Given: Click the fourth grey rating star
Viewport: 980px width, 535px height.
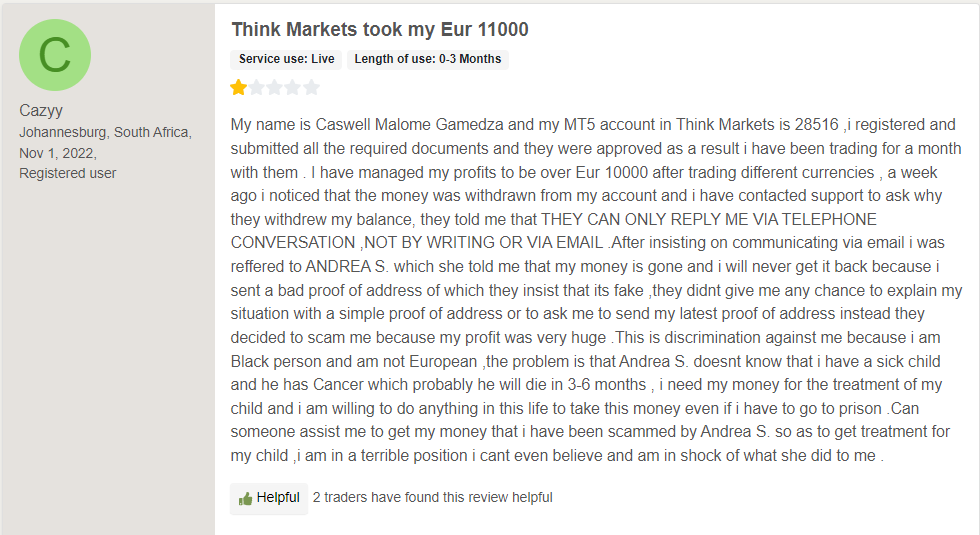Looking at the screenshot, I should (x=293, y=88).
